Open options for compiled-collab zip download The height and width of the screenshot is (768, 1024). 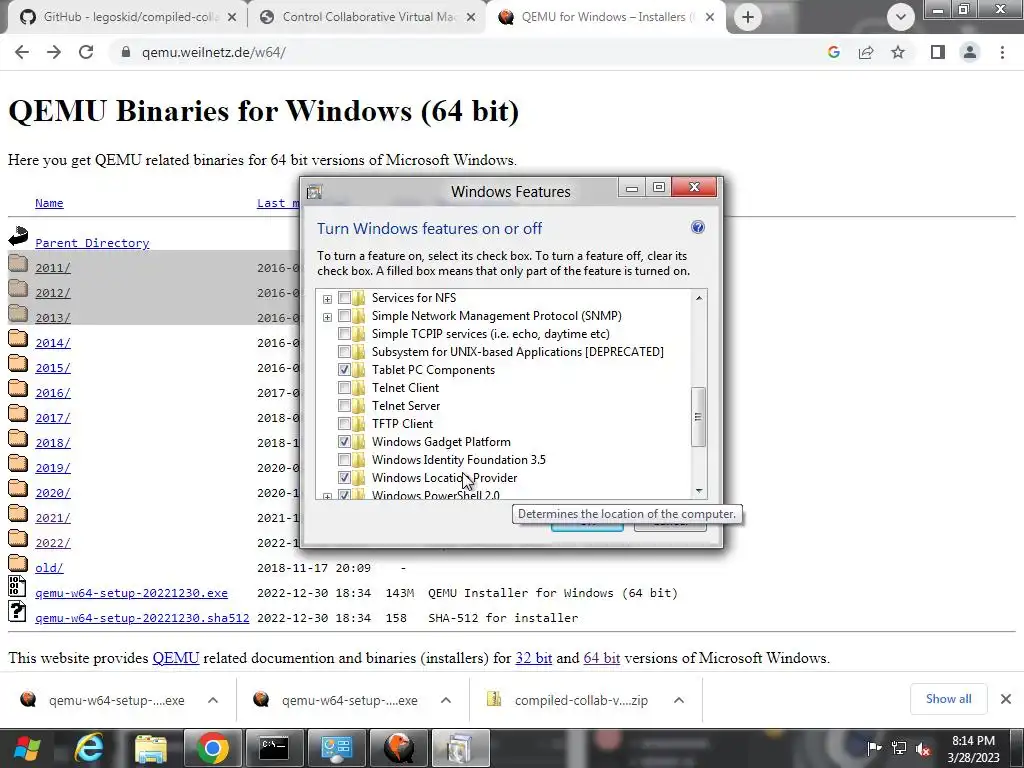[x=679, y=700]
